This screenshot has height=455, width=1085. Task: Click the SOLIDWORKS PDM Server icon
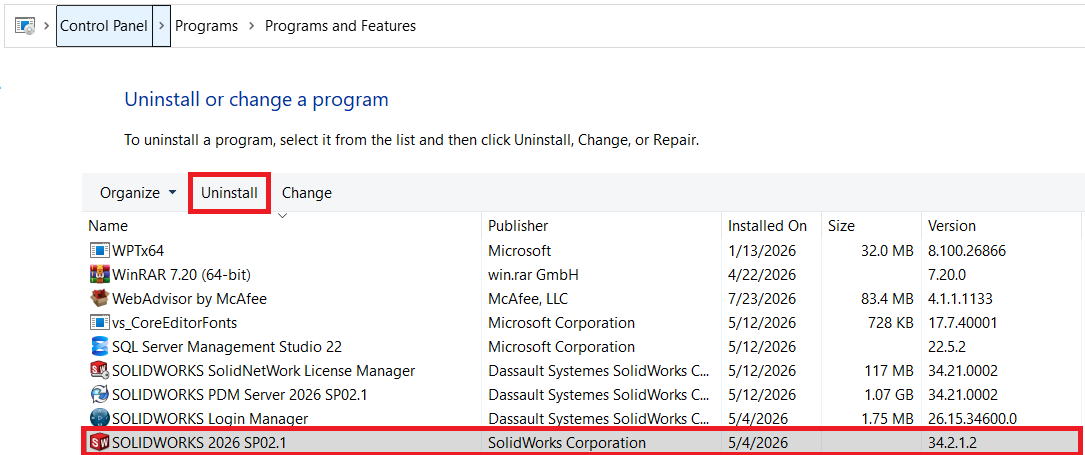point(100,394)
